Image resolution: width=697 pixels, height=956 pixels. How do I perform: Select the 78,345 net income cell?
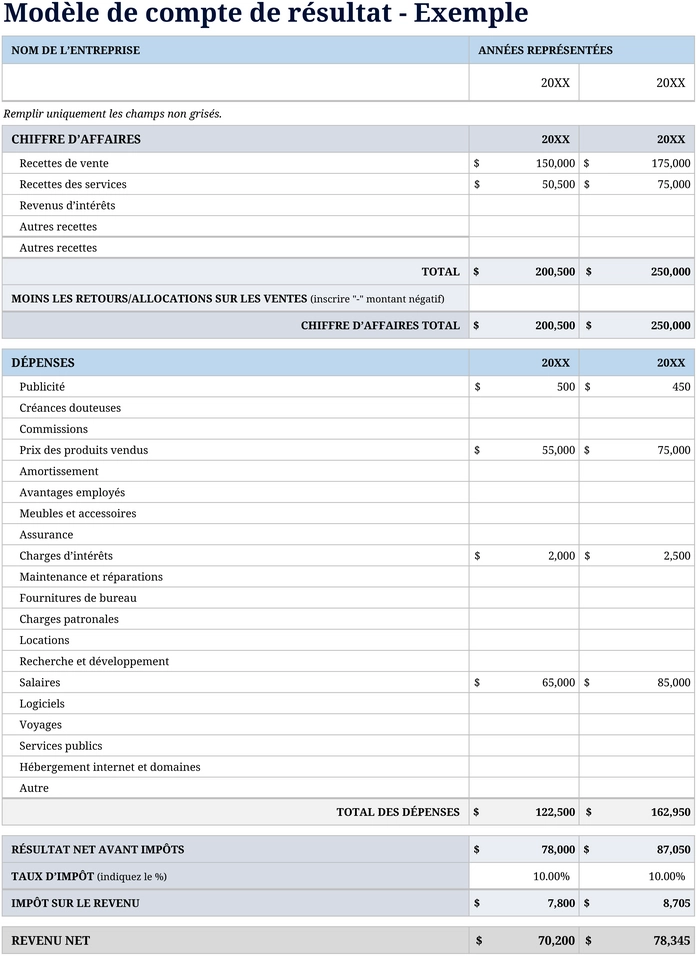[637, 941]
